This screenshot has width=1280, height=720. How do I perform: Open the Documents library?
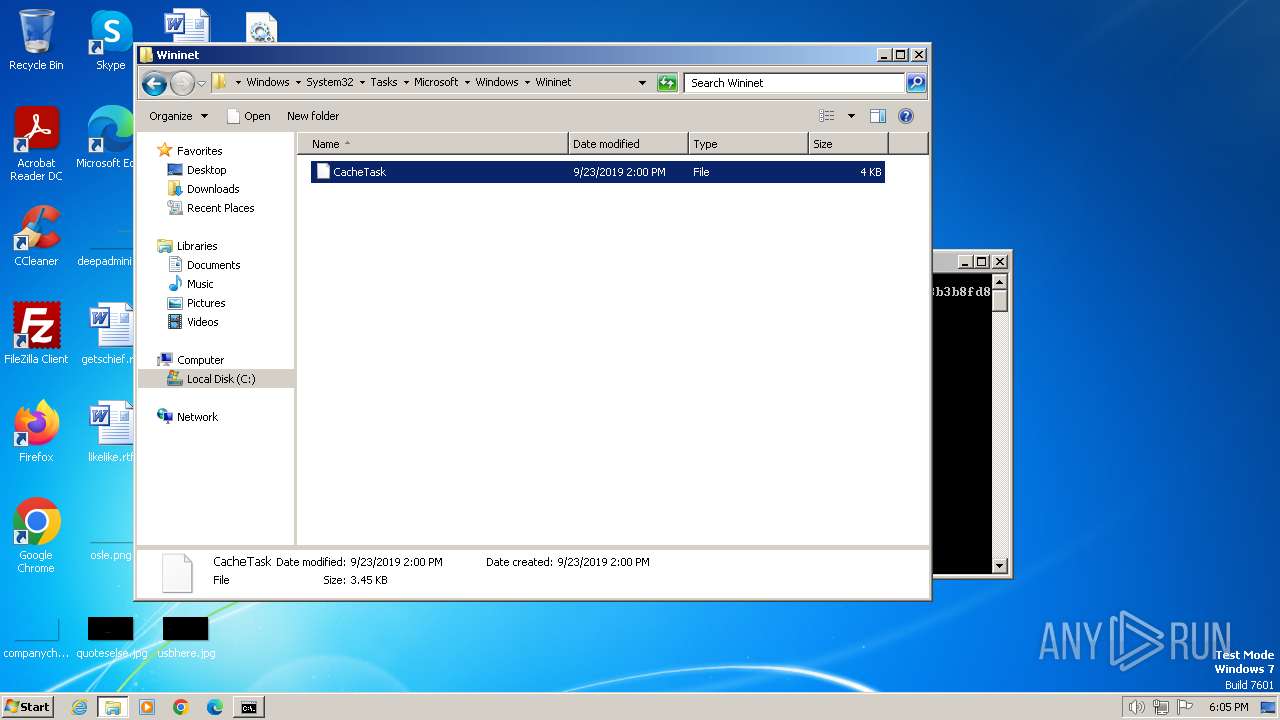point(213,265)
